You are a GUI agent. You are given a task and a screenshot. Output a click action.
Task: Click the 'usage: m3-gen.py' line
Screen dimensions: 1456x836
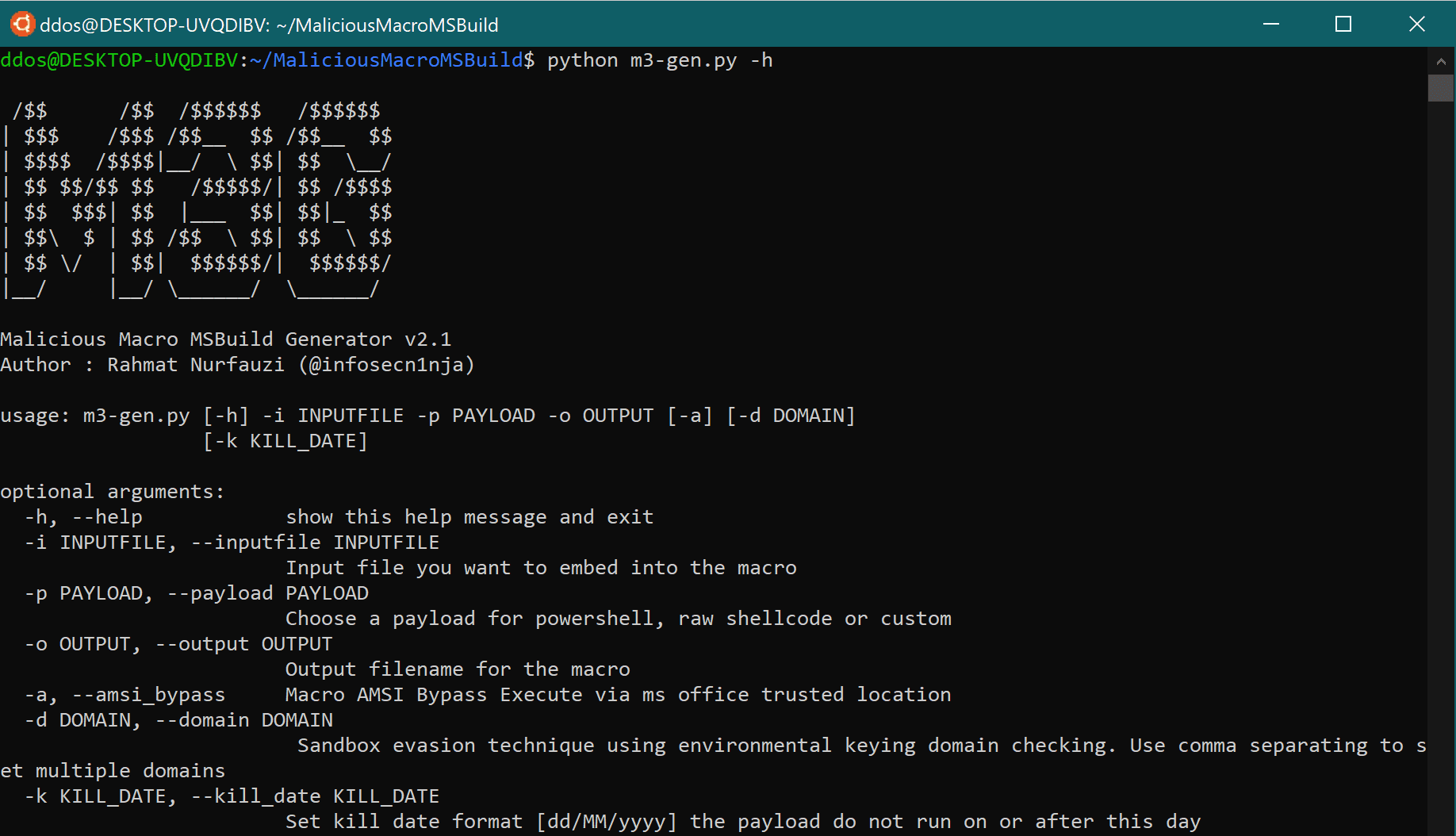(428, 416)
